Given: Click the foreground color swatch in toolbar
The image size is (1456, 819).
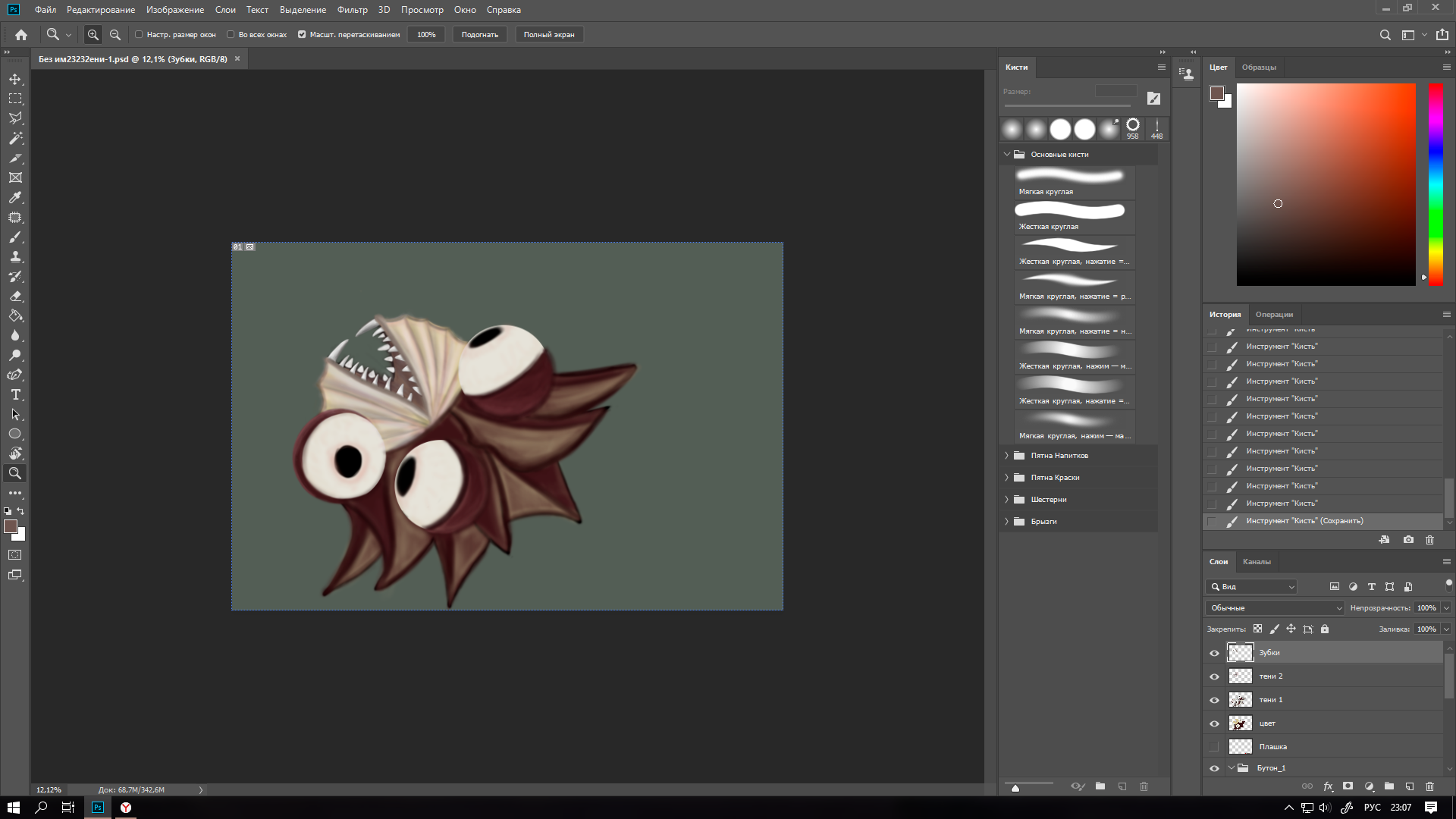Looking at the screenshot, I should pos(11,526).
